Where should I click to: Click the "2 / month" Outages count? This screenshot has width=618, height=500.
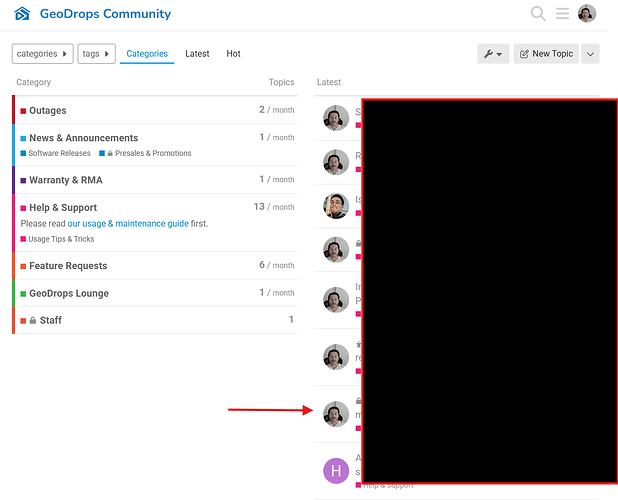277,110
